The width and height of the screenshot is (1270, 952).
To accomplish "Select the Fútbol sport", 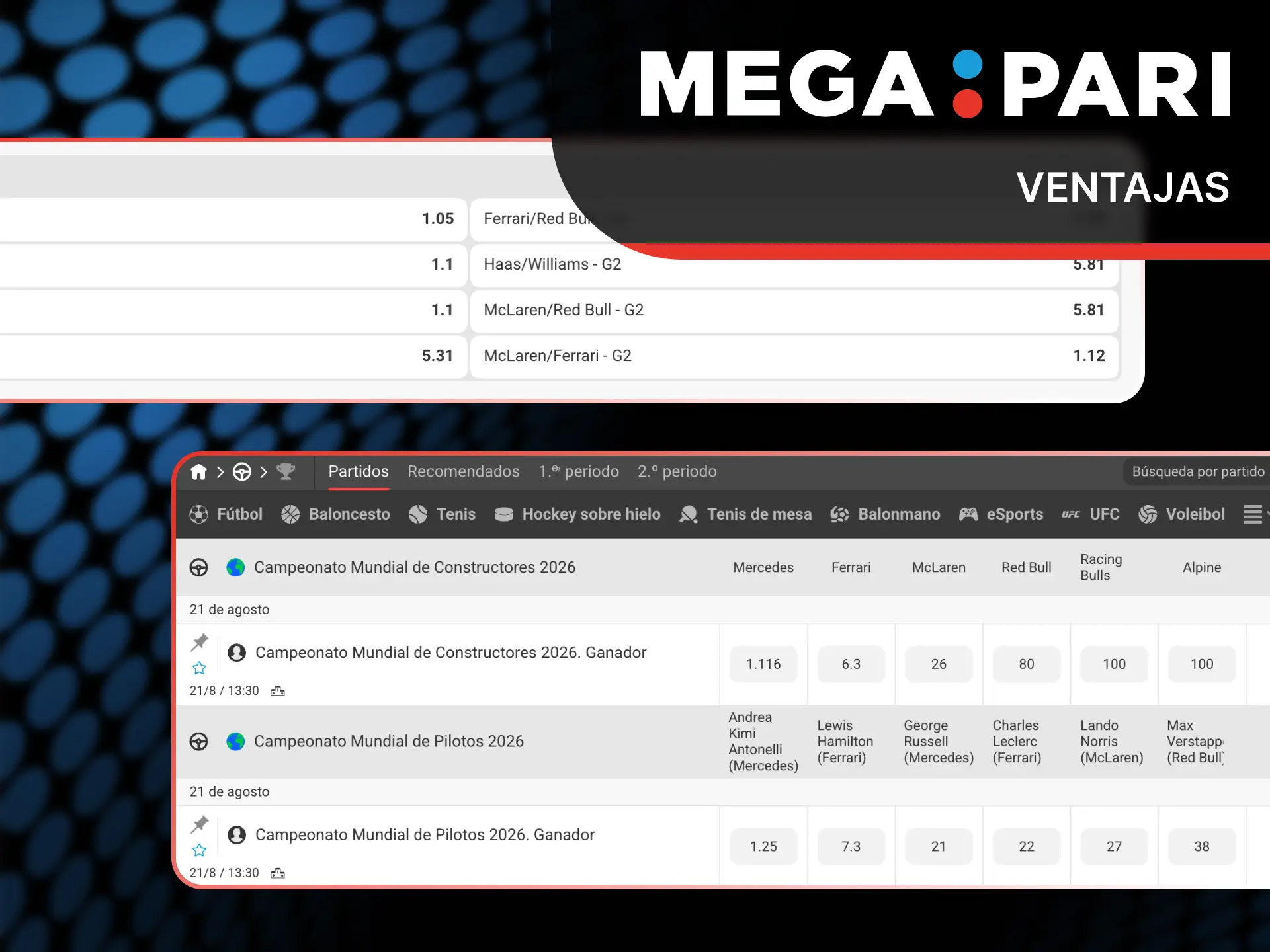I will pyautogui.click(x=226, y=514).
